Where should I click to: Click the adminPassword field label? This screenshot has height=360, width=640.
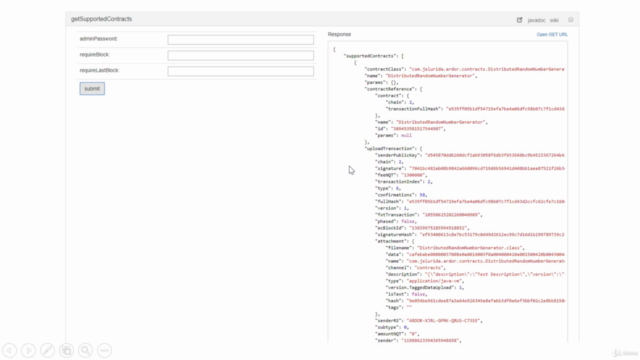(x=98, y=39)
